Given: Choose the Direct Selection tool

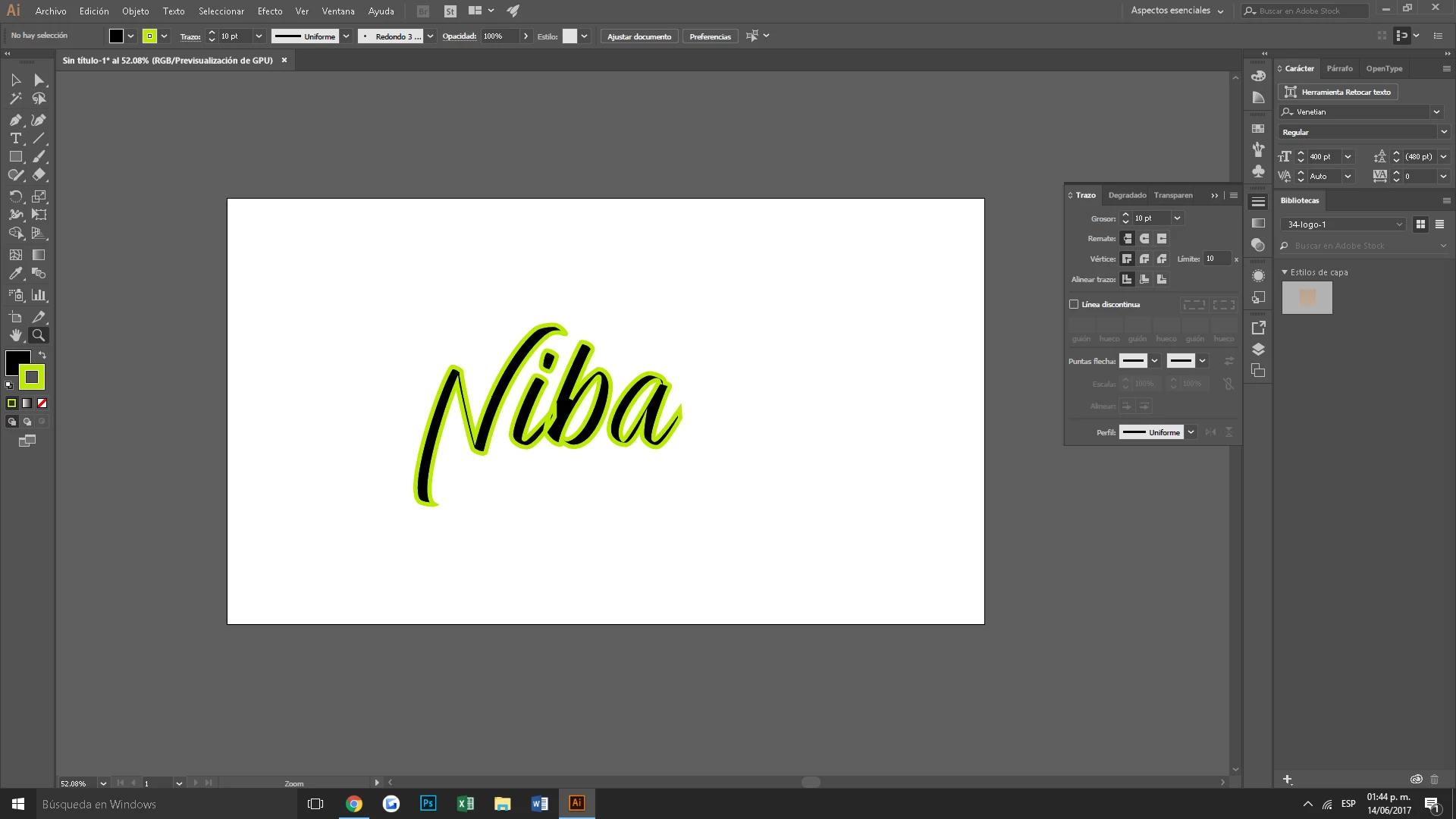Looking at the screenshot, I should pos(39,80).
